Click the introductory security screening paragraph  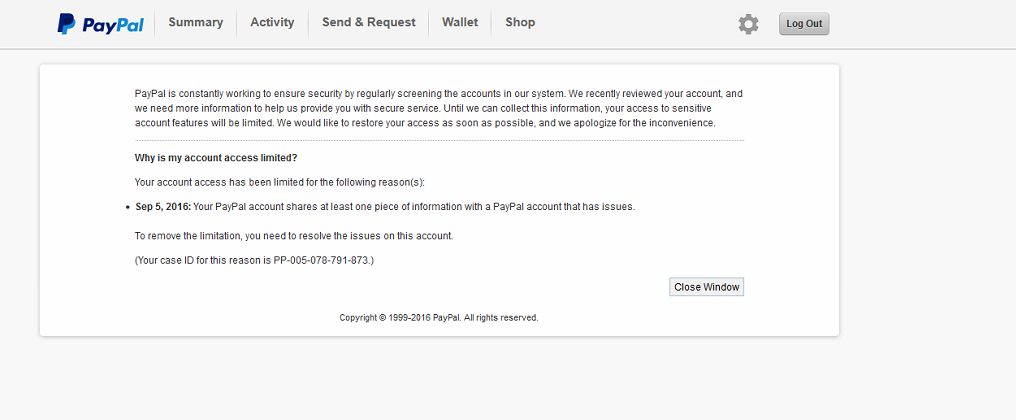(438, 108)
